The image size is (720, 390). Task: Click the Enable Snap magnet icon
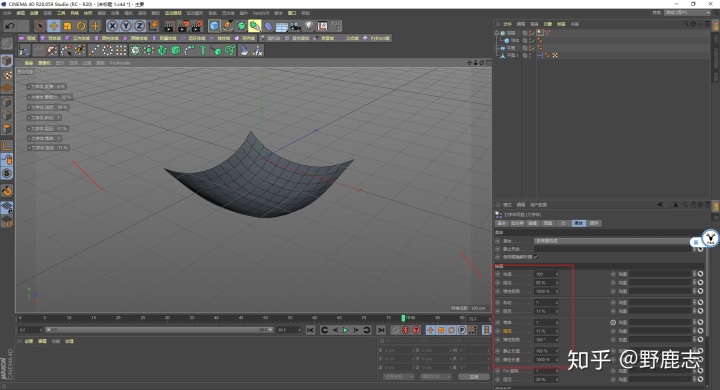click(x=7, y=190)
